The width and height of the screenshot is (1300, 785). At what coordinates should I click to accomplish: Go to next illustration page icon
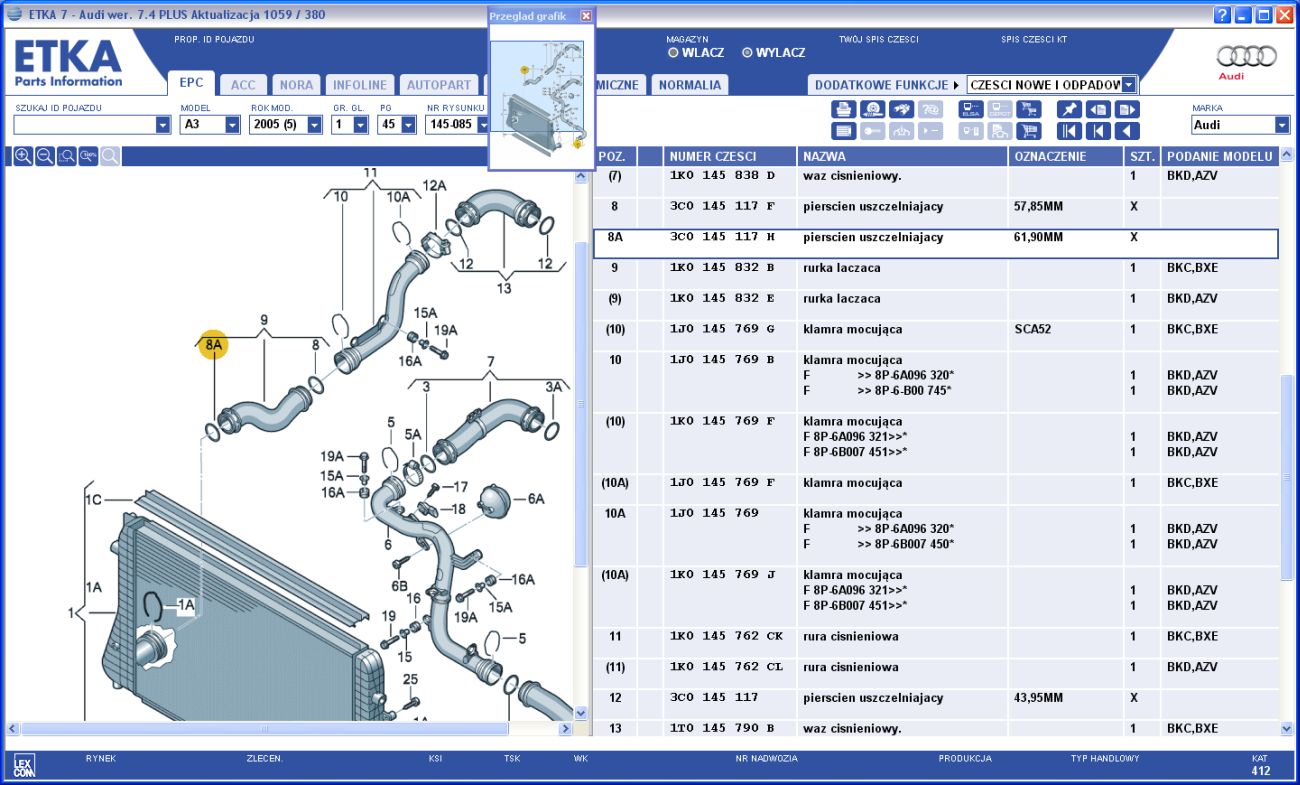pyautogui.click(x=1127, y=109)
